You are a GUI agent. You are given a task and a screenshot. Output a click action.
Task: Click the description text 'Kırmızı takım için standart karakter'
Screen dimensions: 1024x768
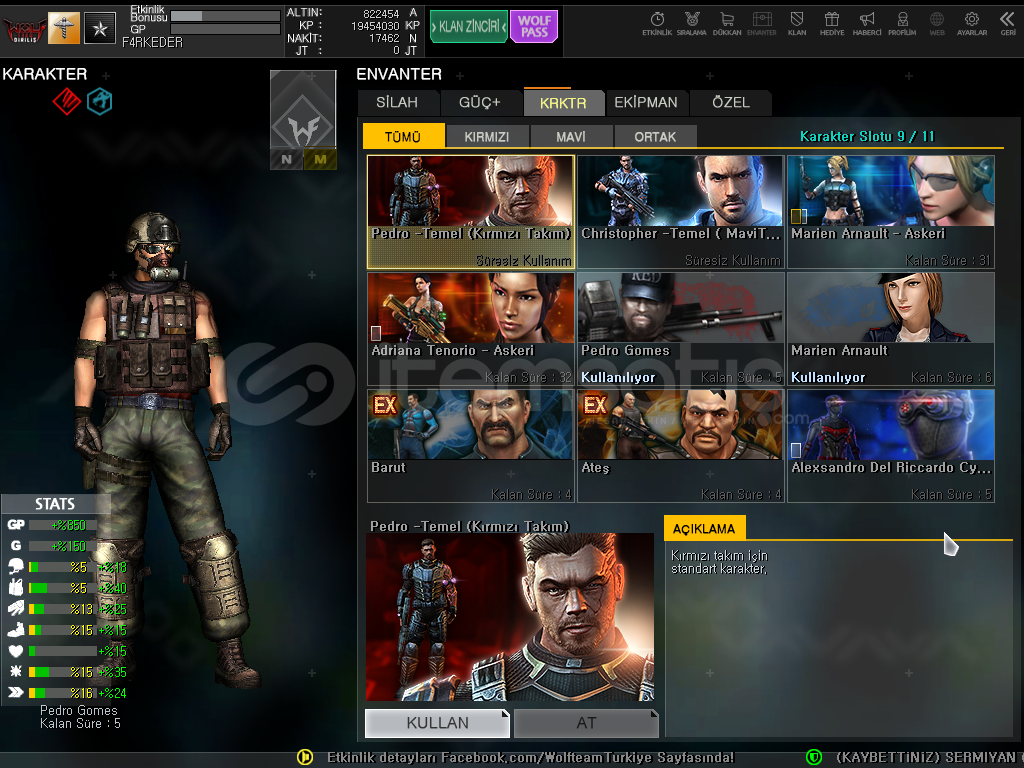pos(720,562)
